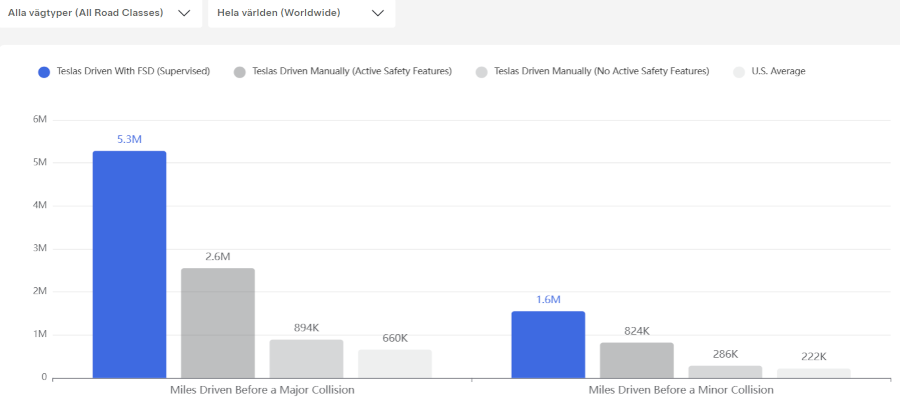This screenshot has width=900, height=400.
Task: Toggle the Teslas Driven With FSD (Supervised) series label
Action: [133, 71]
